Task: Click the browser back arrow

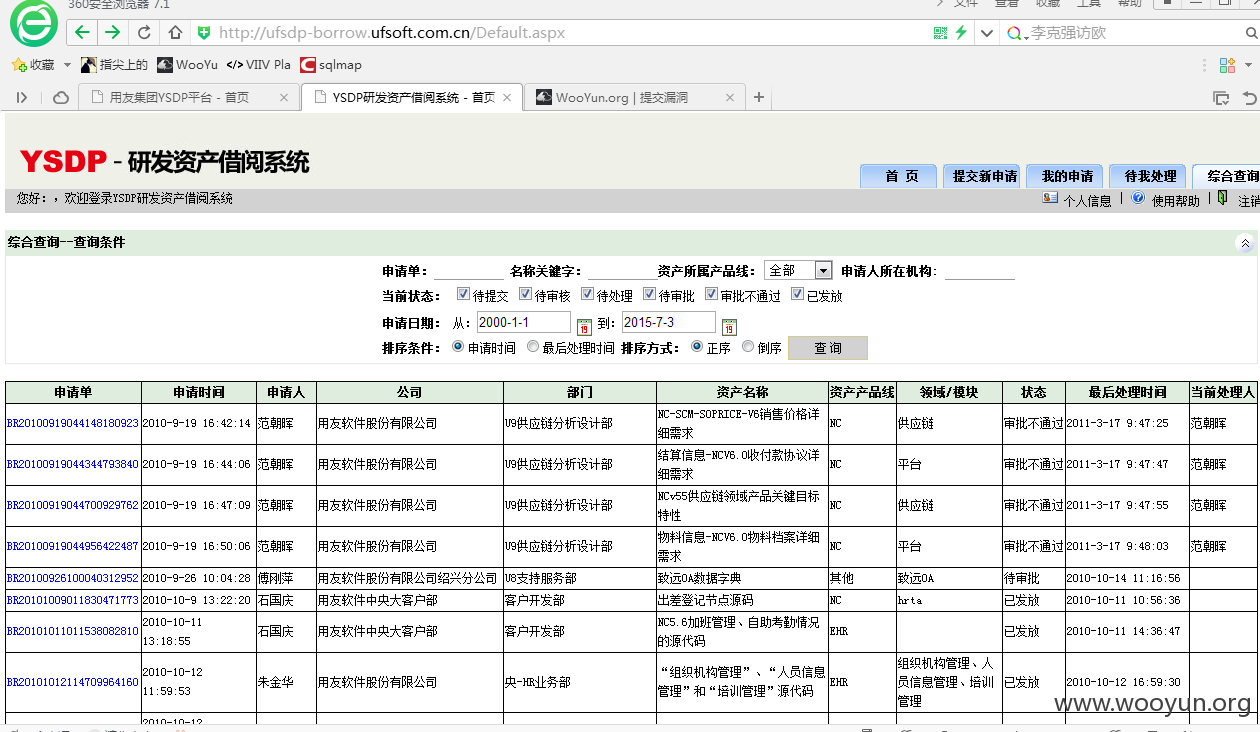Action: pos(83,32)
